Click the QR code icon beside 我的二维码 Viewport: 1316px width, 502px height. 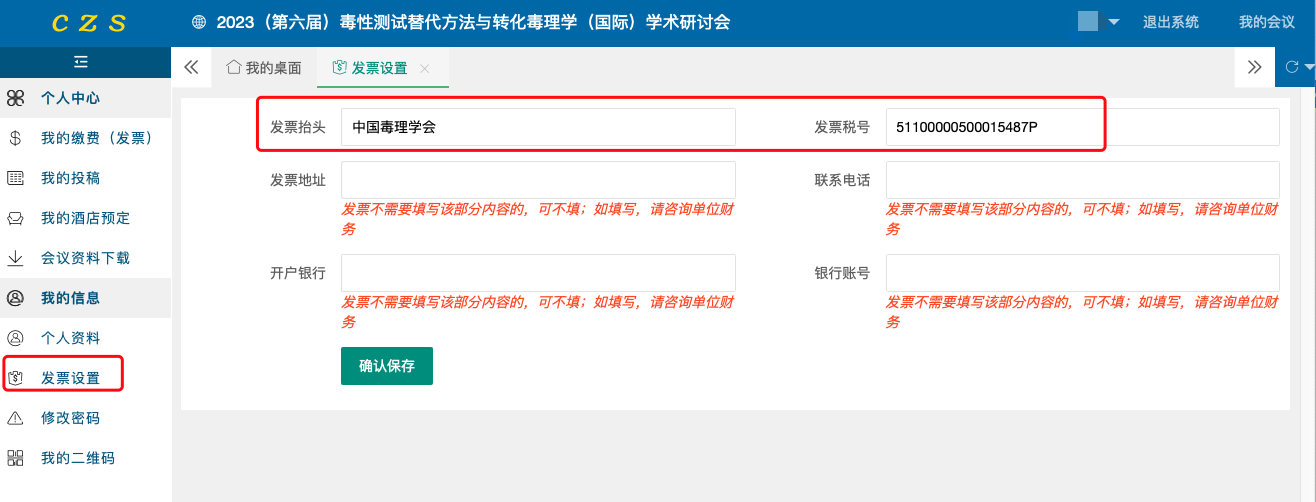click(x=15, y=458)
